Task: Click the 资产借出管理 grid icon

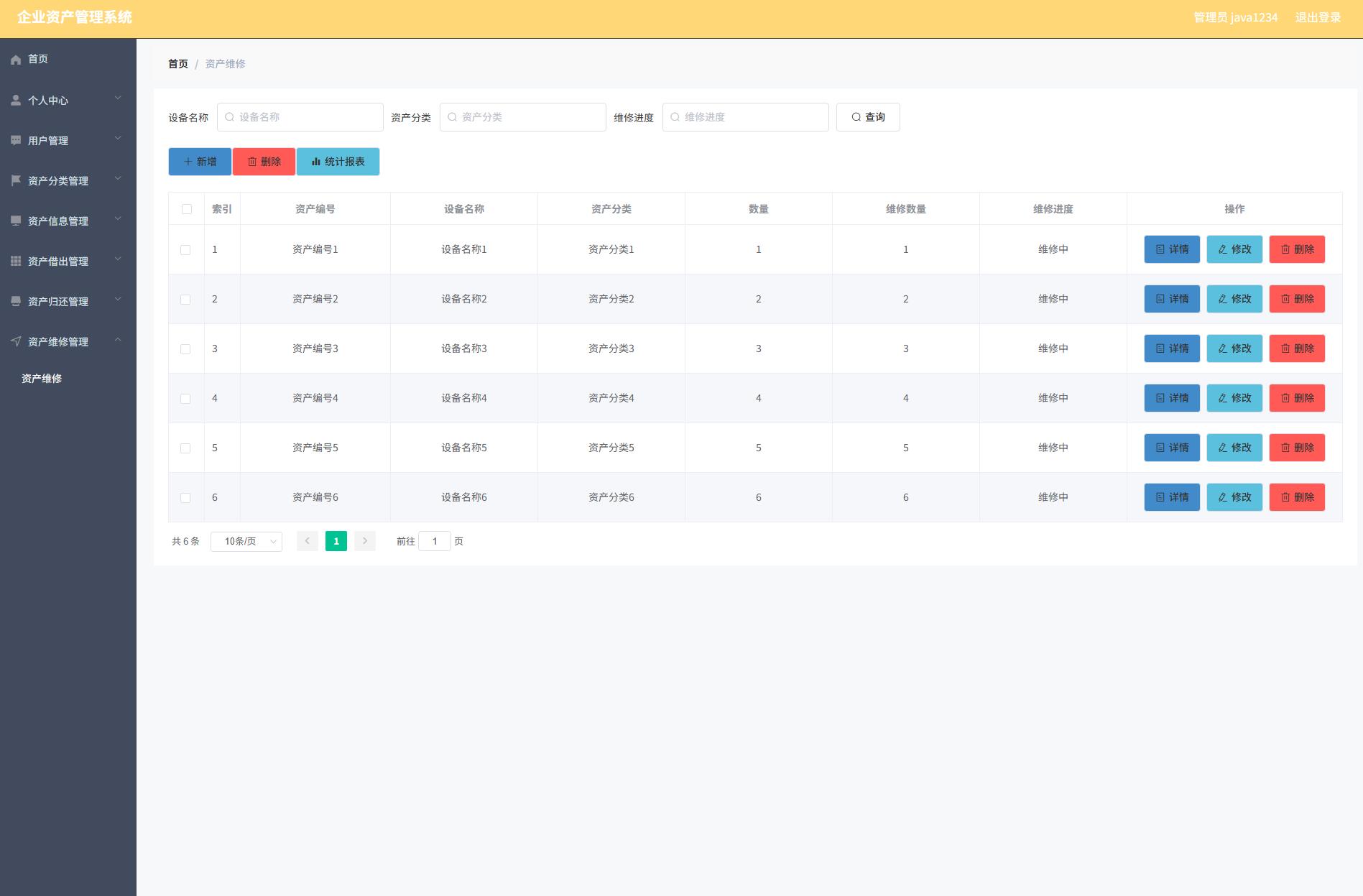Action: (16, 261)
